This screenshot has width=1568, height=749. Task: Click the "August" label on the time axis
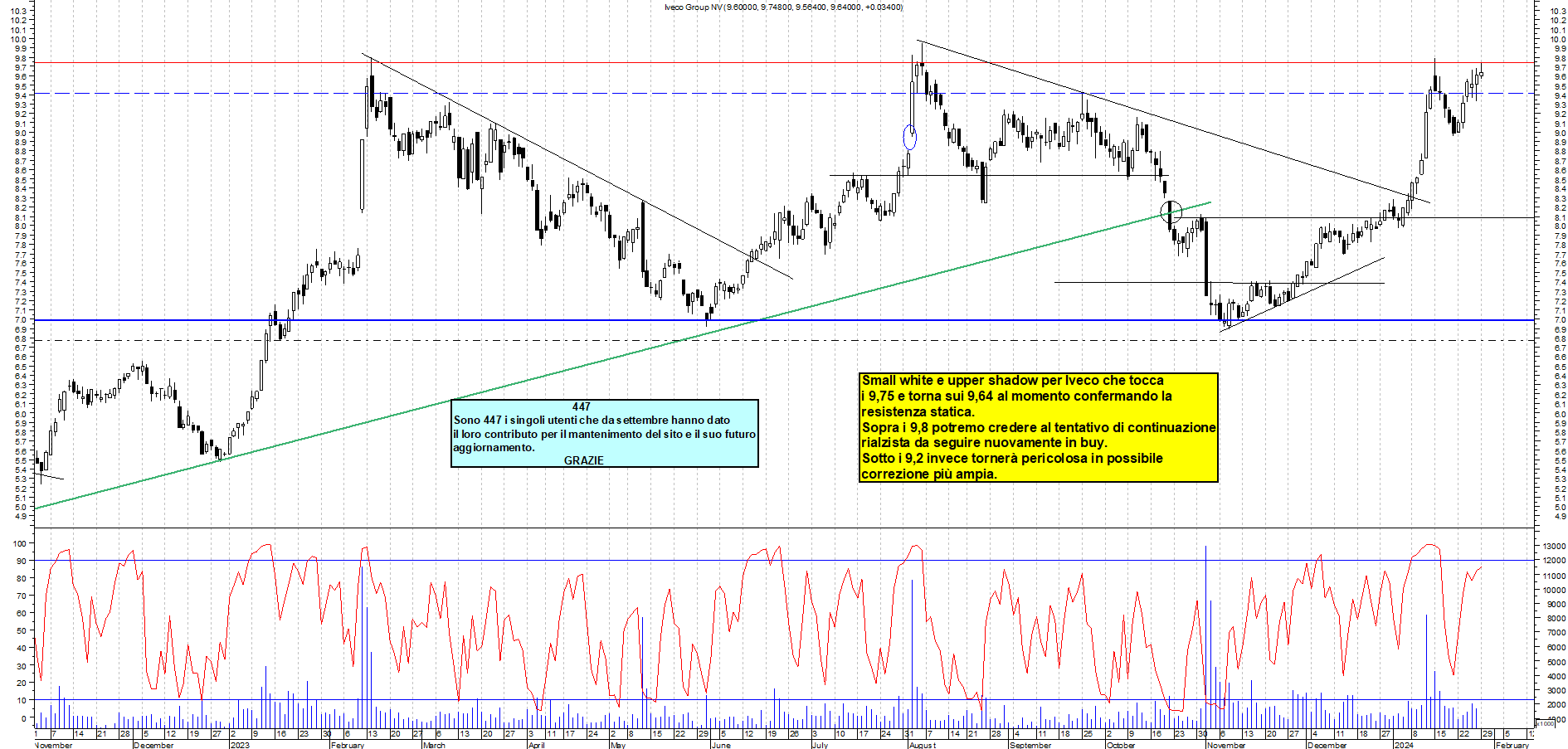923,745
